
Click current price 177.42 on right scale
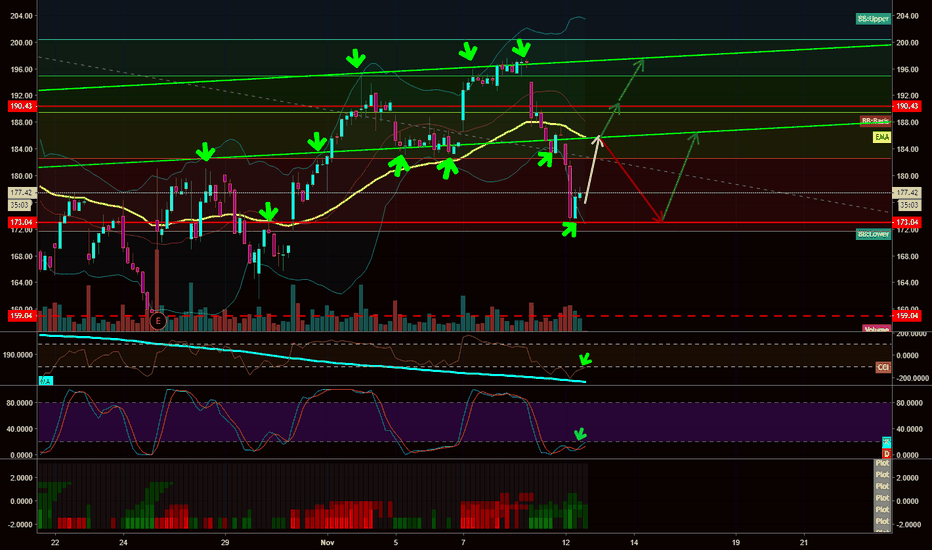coord(907,193)
